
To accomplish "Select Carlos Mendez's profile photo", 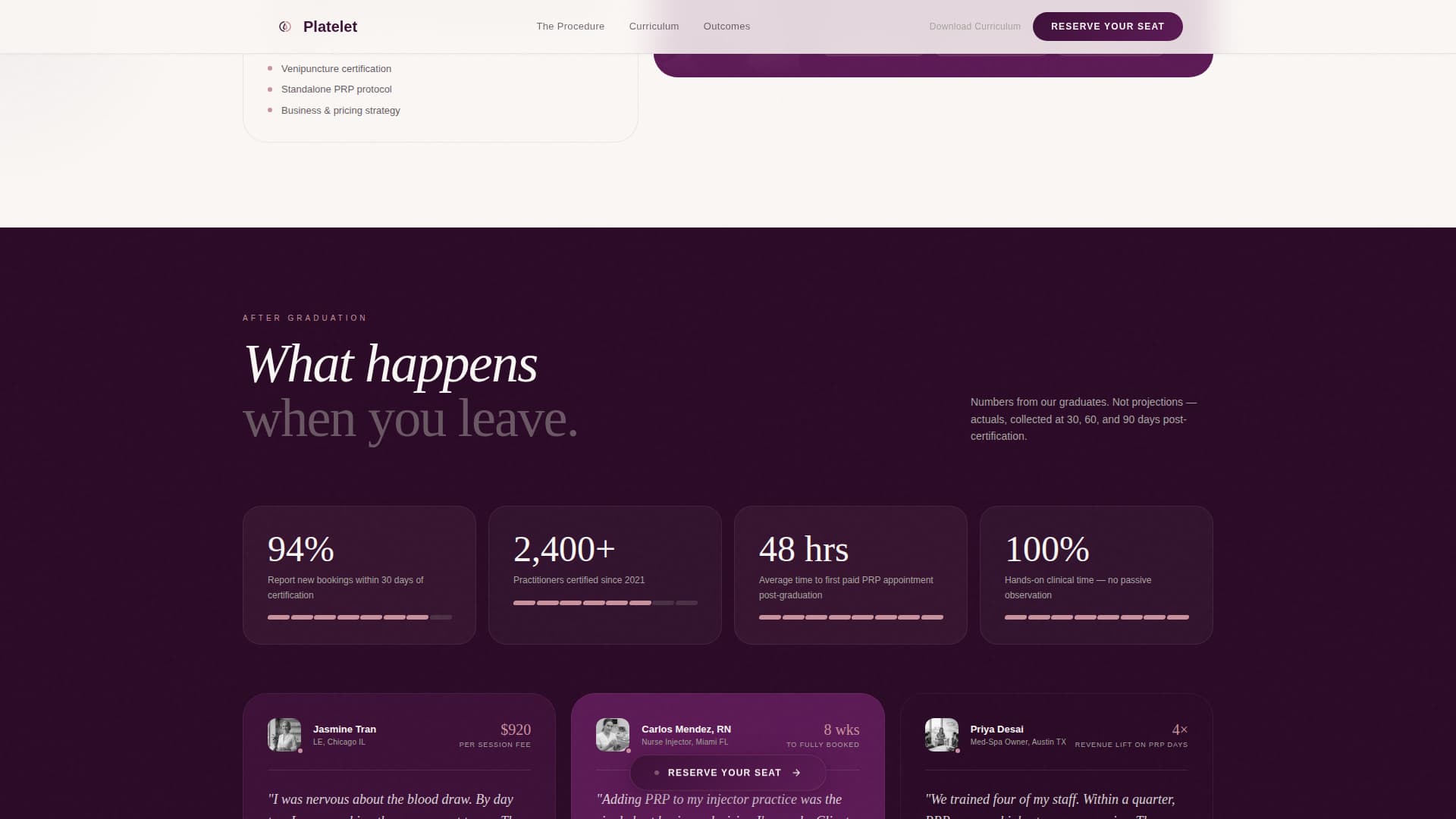I will tap(613, 734).
